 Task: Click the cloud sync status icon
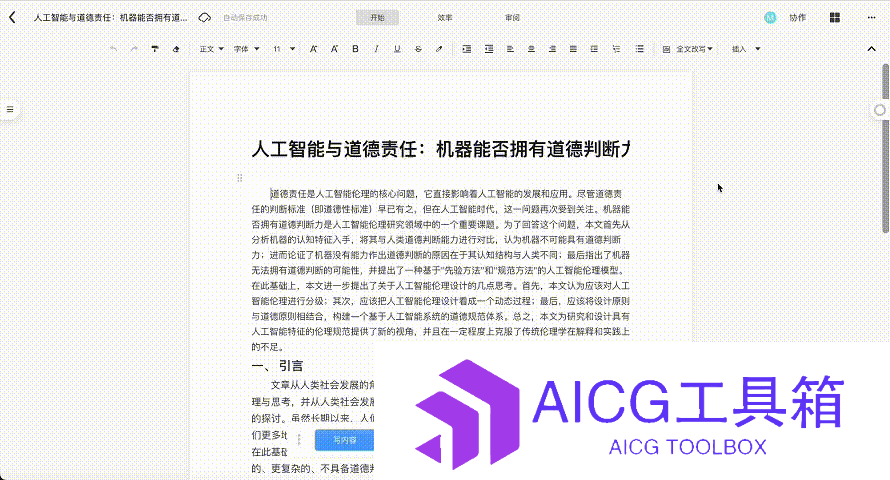coord(204,18)
